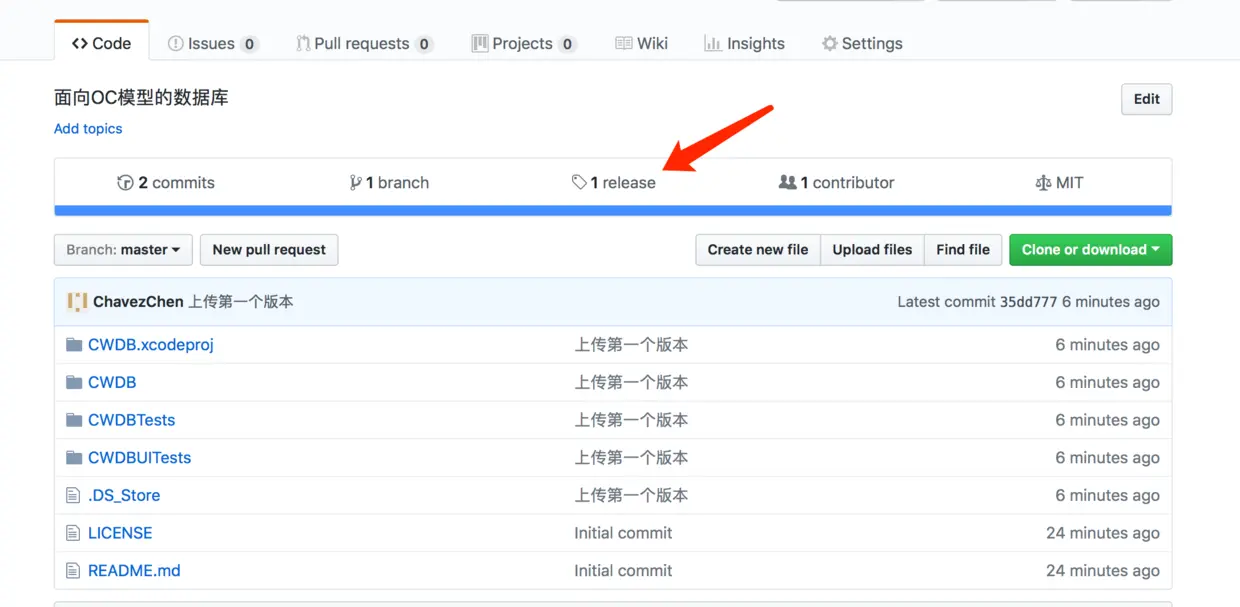The image size is (1240, 607).
Task: Go to the Projects tab
Action: (523, 44)
